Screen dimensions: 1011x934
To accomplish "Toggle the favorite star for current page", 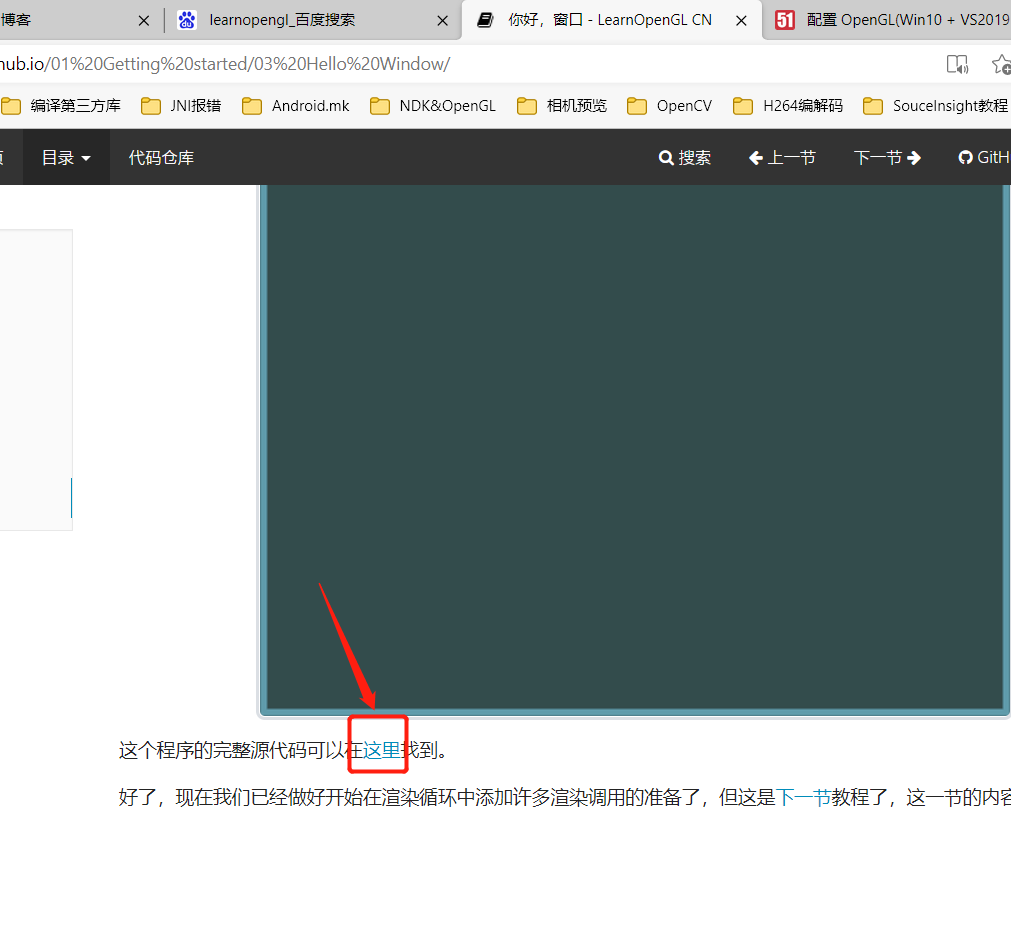I will (x=1001, y=63).
